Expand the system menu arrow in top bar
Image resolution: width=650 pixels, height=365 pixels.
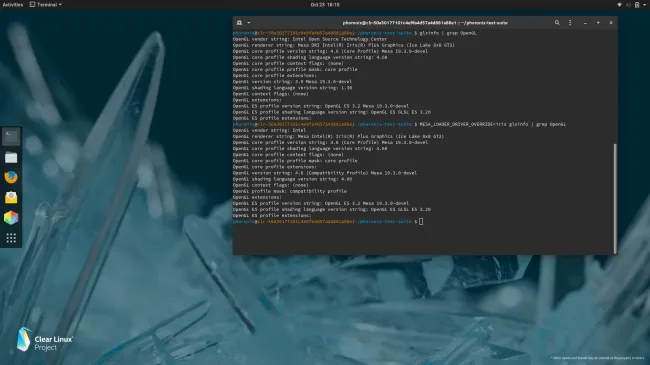pos(645,5)
